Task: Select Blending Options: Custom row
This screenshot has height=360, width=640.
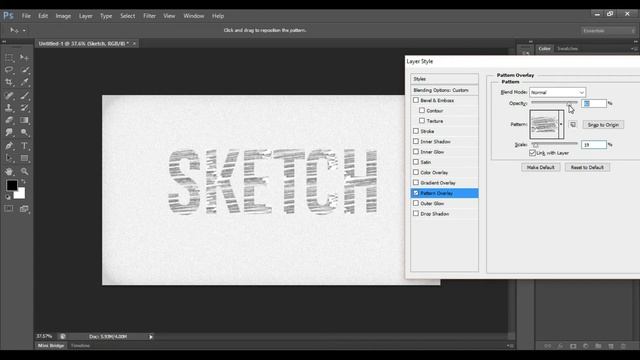Action: [444, 90]
